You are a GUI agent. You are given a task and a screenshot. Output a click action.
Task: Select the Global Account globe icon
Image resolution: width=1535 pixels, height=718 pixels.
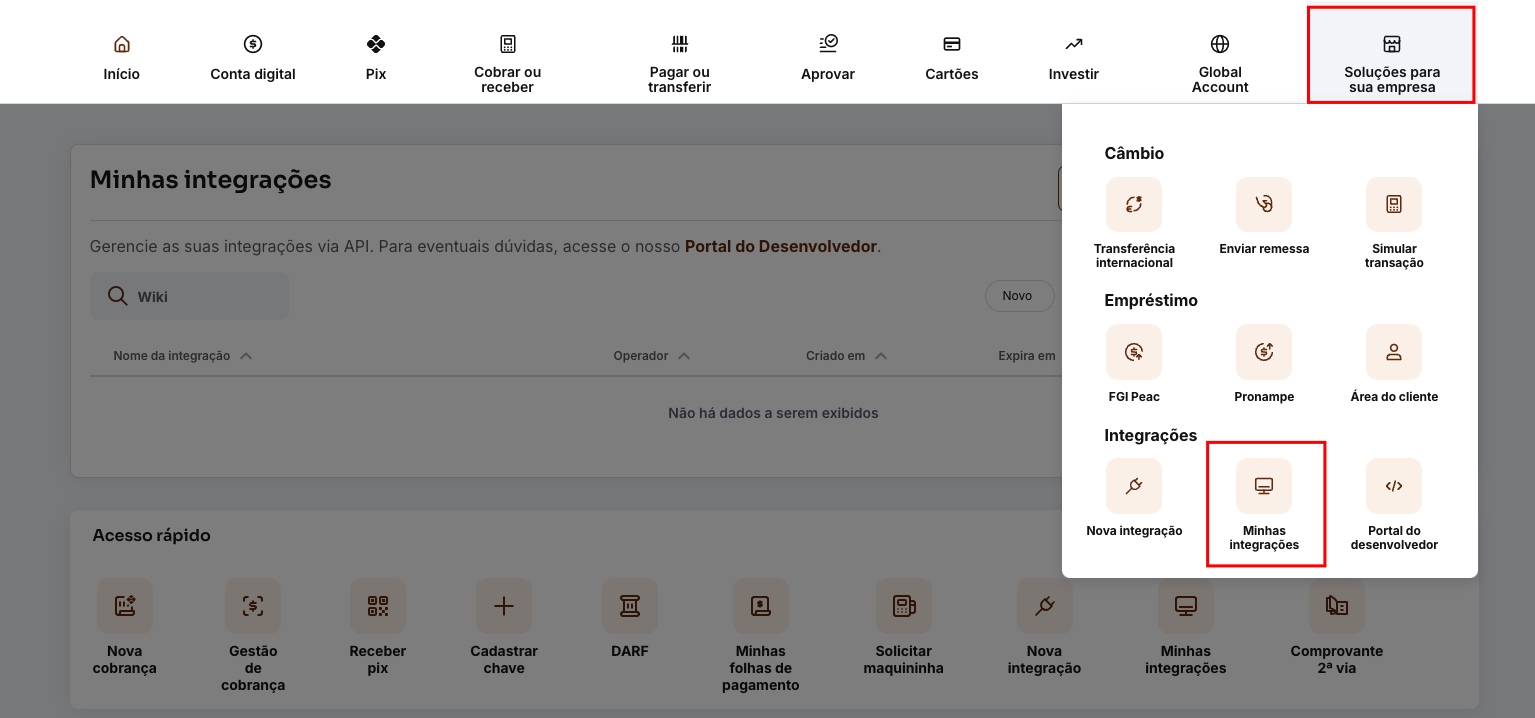(1219, 43)
